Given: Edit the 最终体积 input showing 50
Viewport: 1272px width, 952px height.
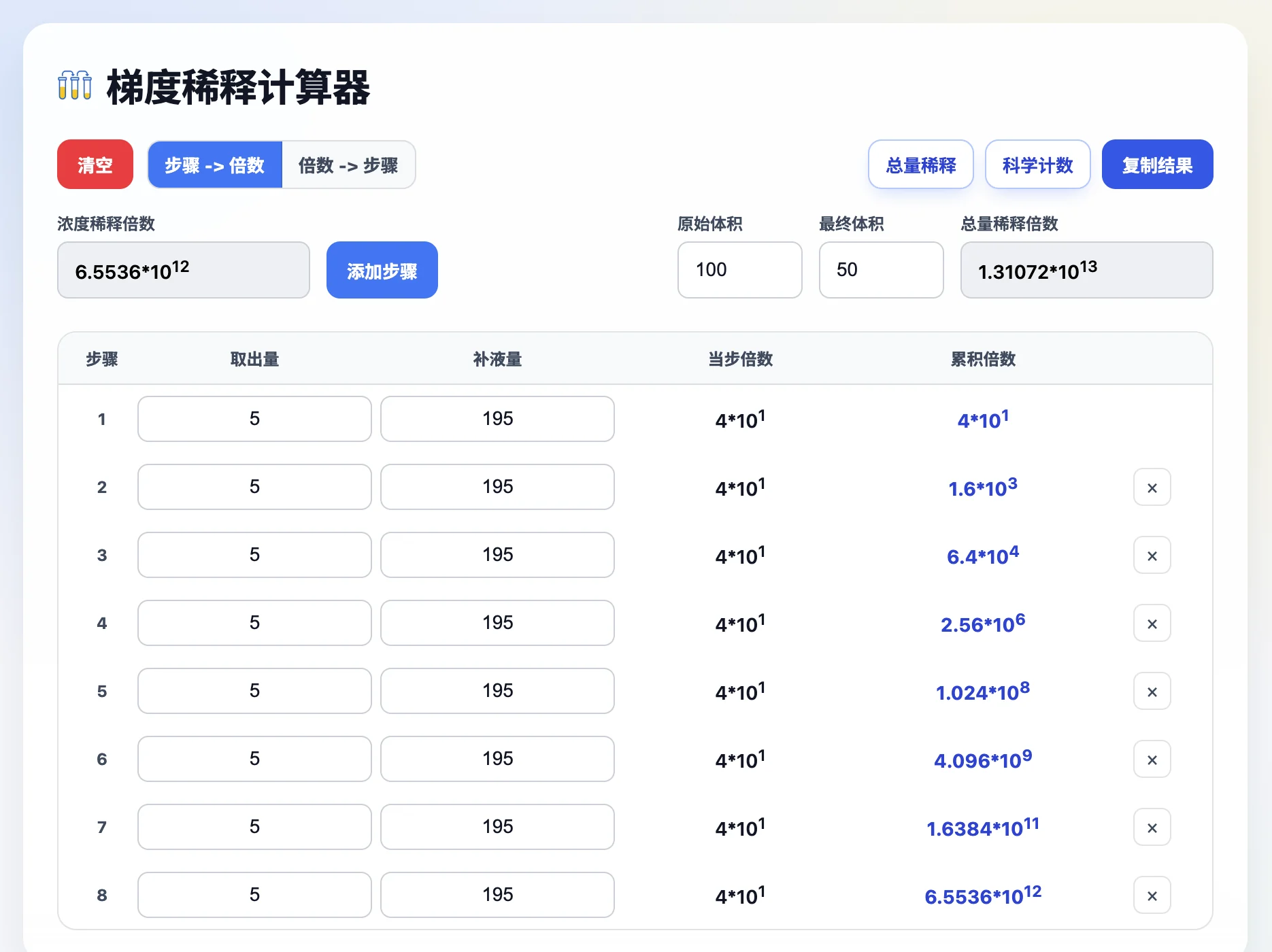Looking at the screenshot, I should (x=881, y=270).
